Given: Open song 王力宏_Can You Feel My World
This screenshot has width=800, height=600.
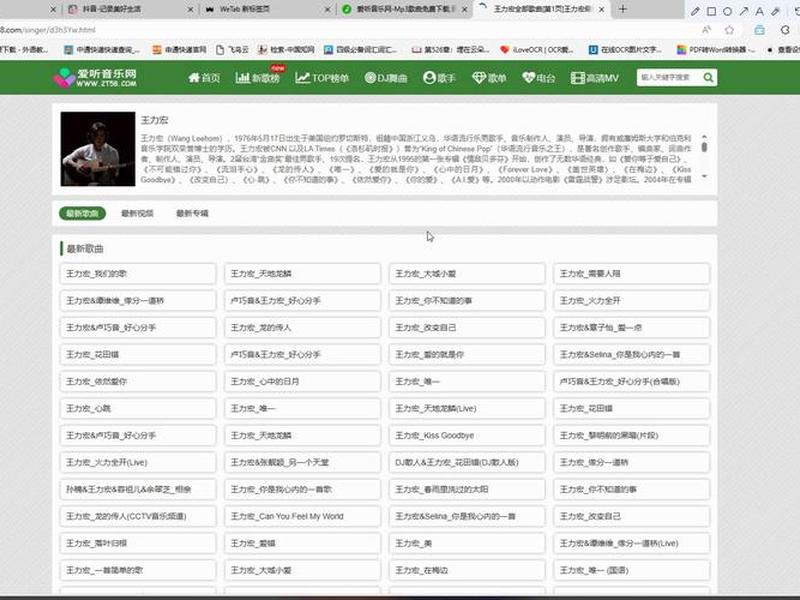Looking at the screenshot, I should (x=303, y=516).
